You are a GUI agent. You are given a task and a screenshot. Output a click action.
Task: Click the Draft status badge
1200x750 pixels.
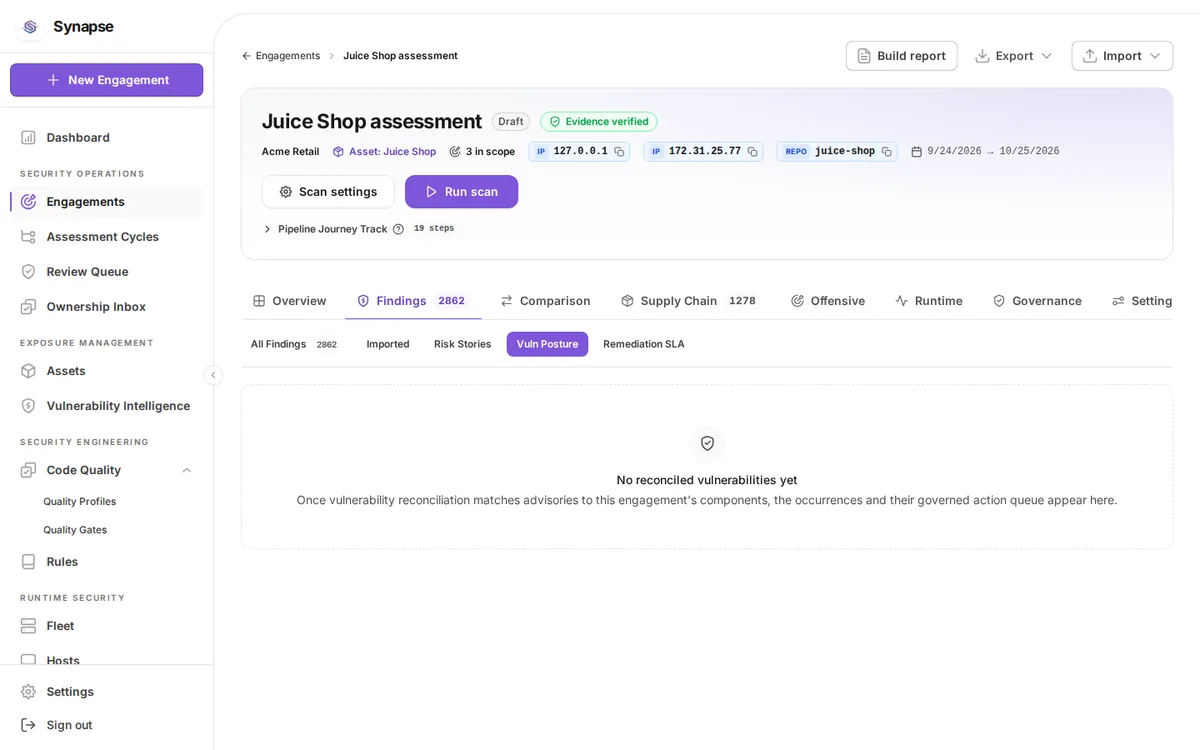pyautogui.click(x=511, y=122)
